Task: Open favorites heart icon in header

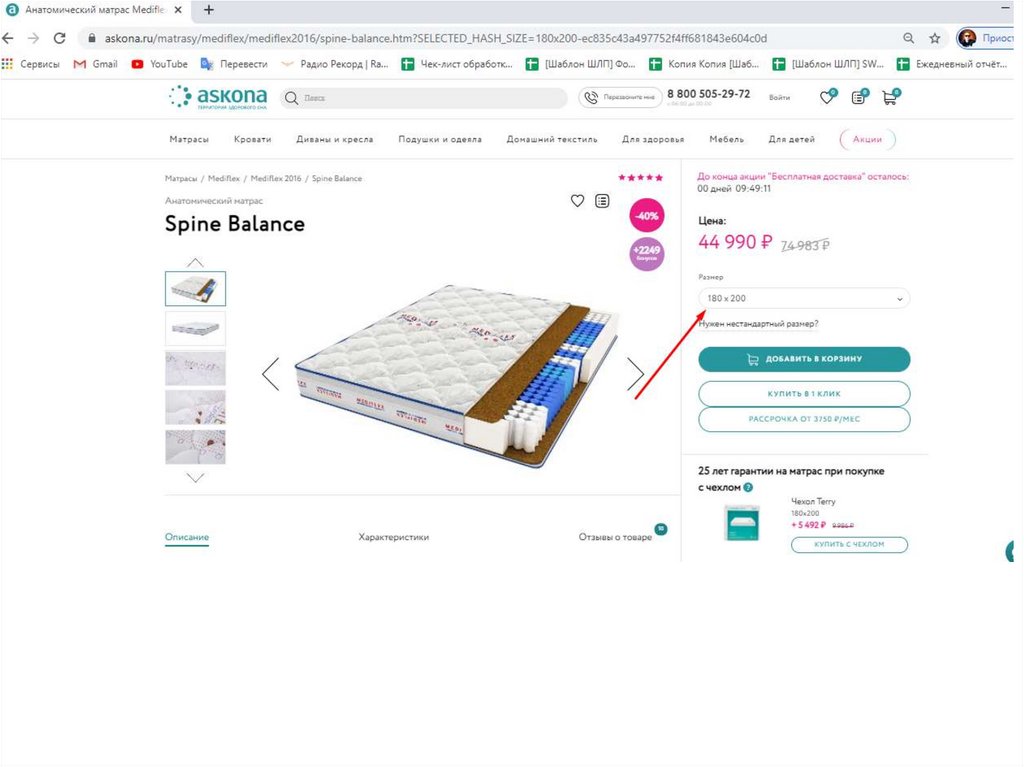Action: (x=827, y=97)
